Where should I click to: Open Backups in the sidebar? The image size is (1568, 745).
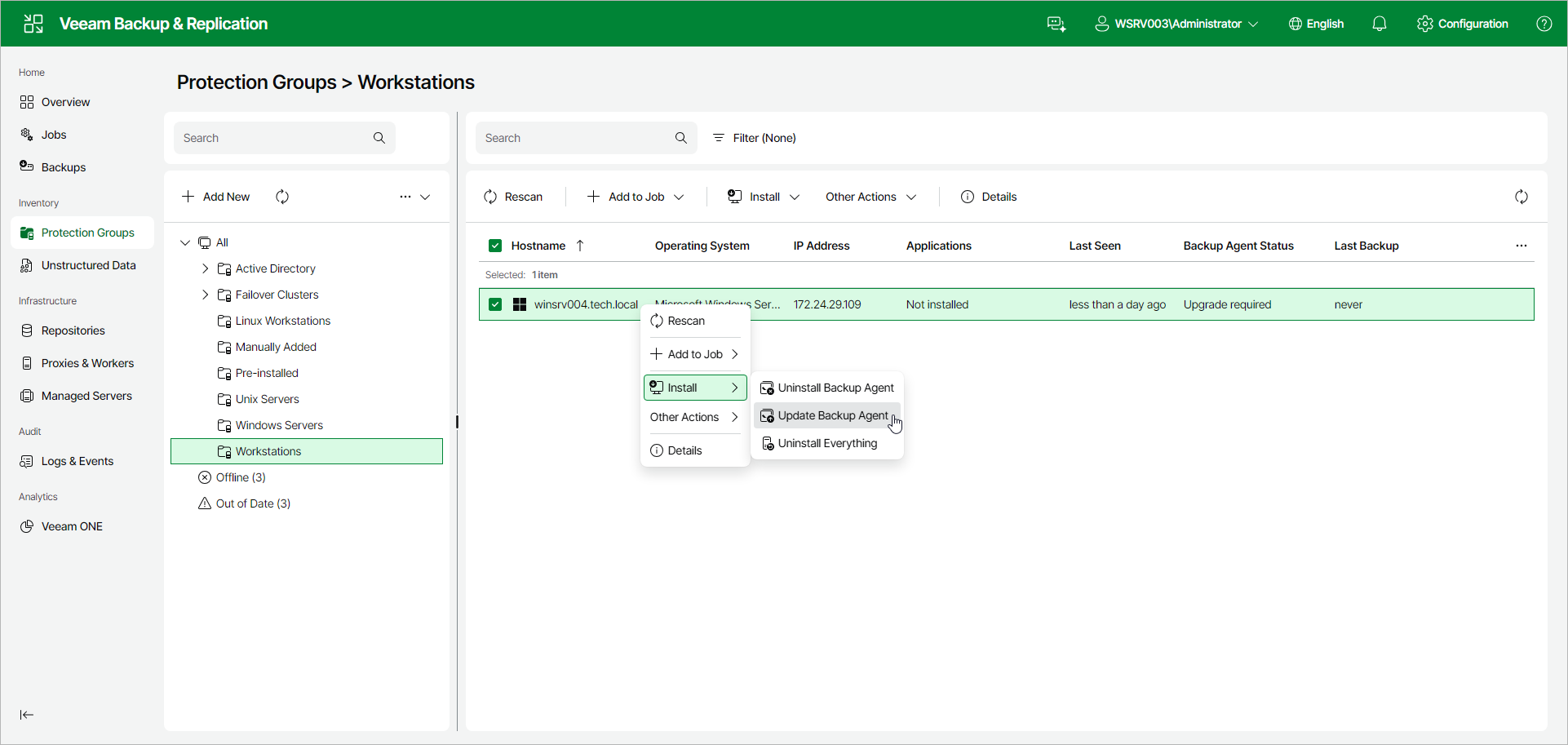pos(82,167)
